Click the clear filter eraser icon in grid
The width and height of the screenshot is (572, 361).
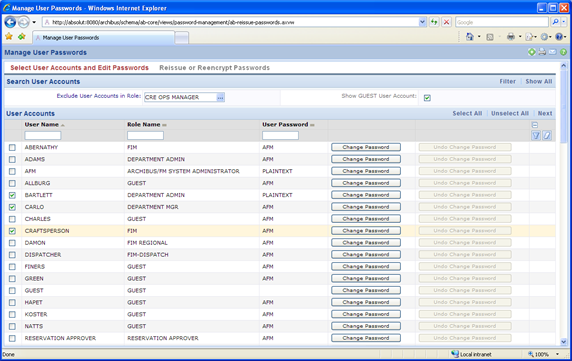(x=546, y=136)
